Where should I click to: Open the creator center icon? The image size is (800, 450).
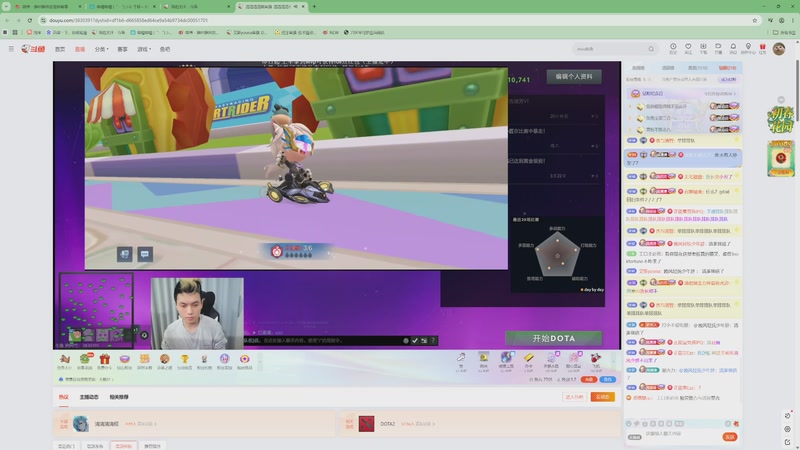748,48
